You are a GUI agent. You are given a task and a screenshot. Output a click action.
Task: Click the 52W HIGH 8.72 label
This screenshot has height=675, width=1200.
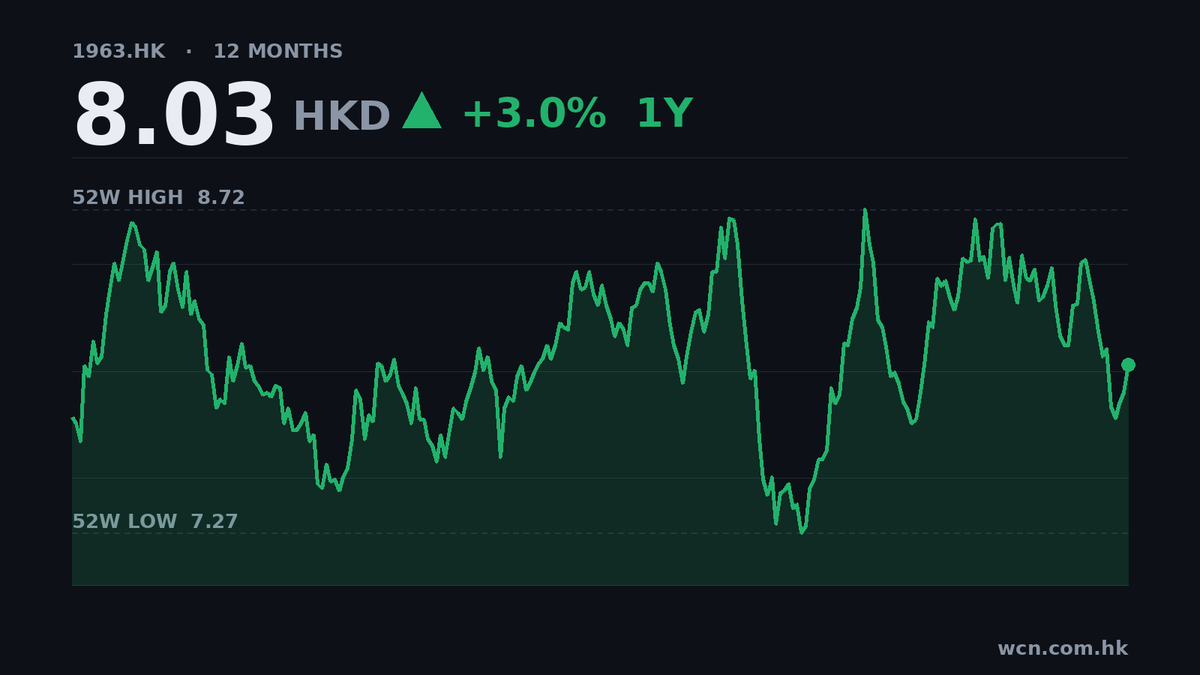point(158,197)
